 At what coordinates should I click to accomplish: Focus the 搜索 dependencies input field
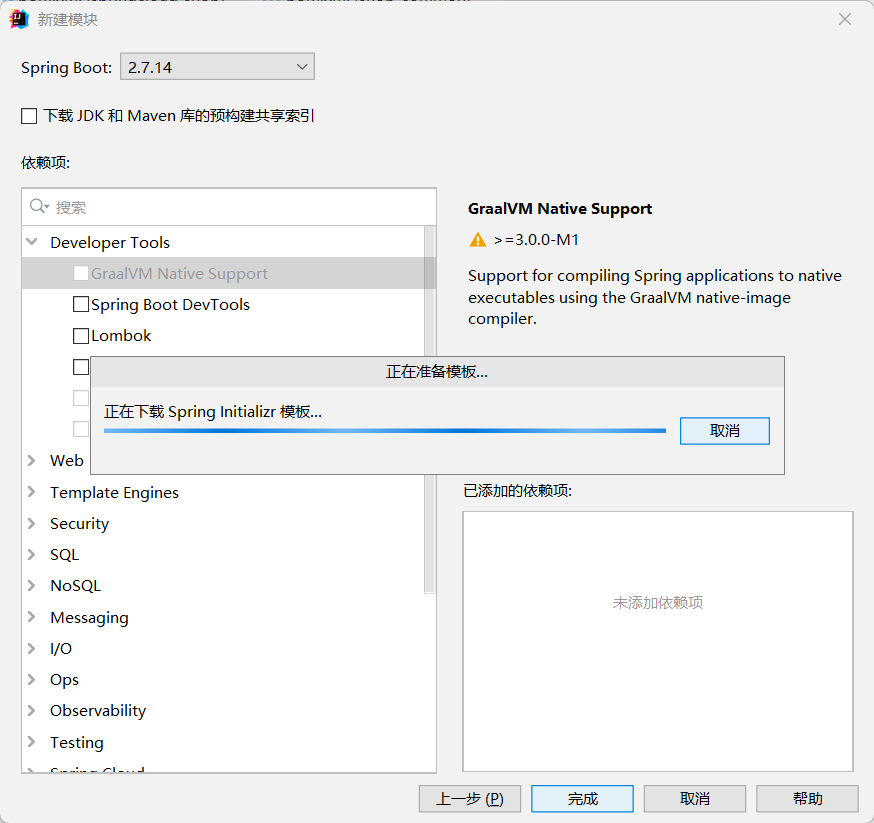coord(229,207)
